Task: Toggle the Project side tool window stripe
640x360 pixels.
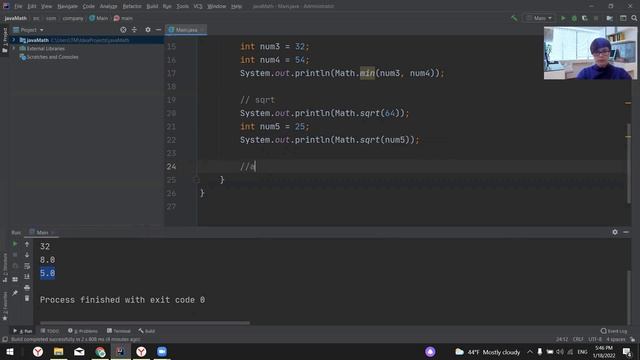Action: 5,40
